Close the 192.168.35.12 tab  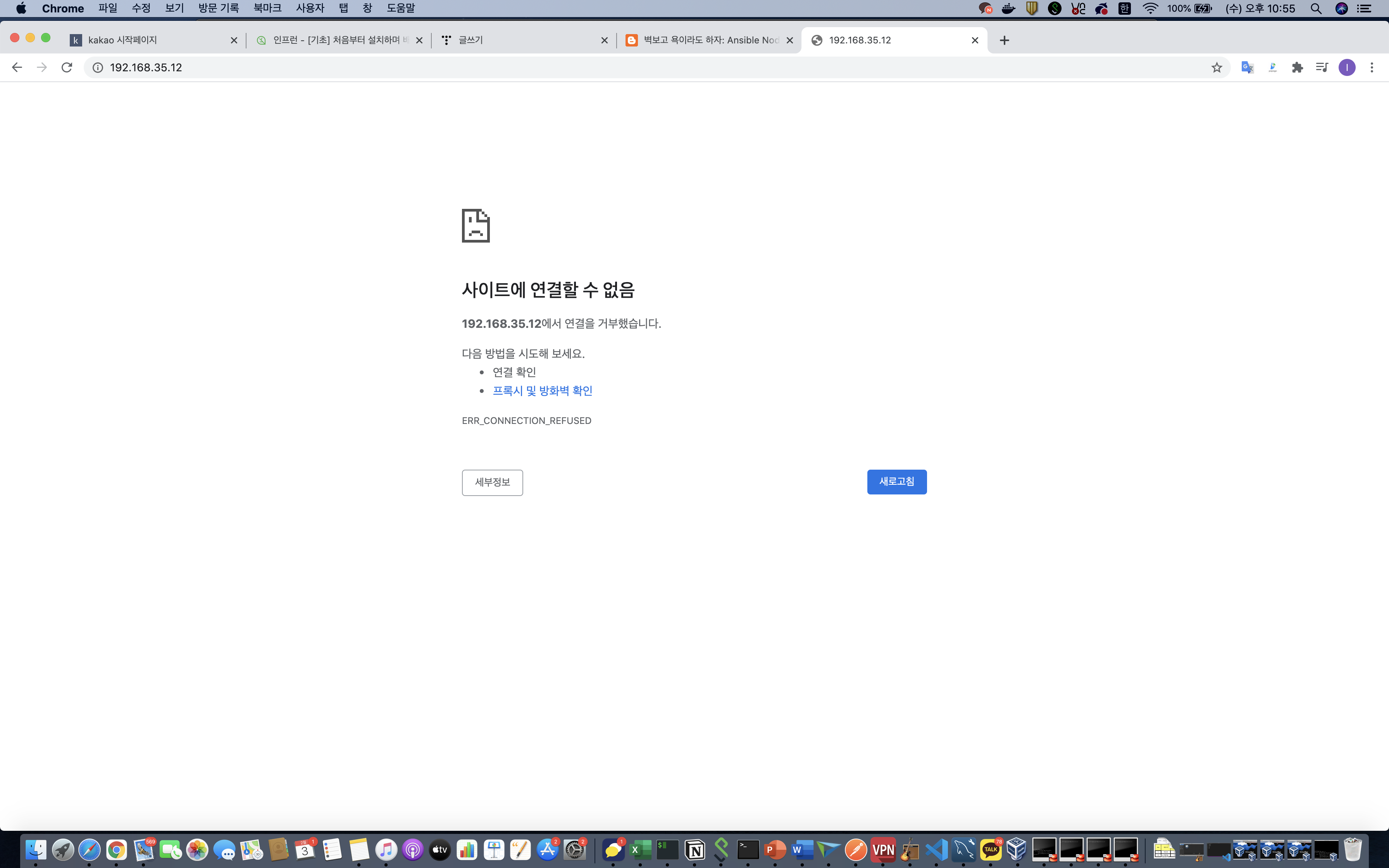click(x=975, y=40)
